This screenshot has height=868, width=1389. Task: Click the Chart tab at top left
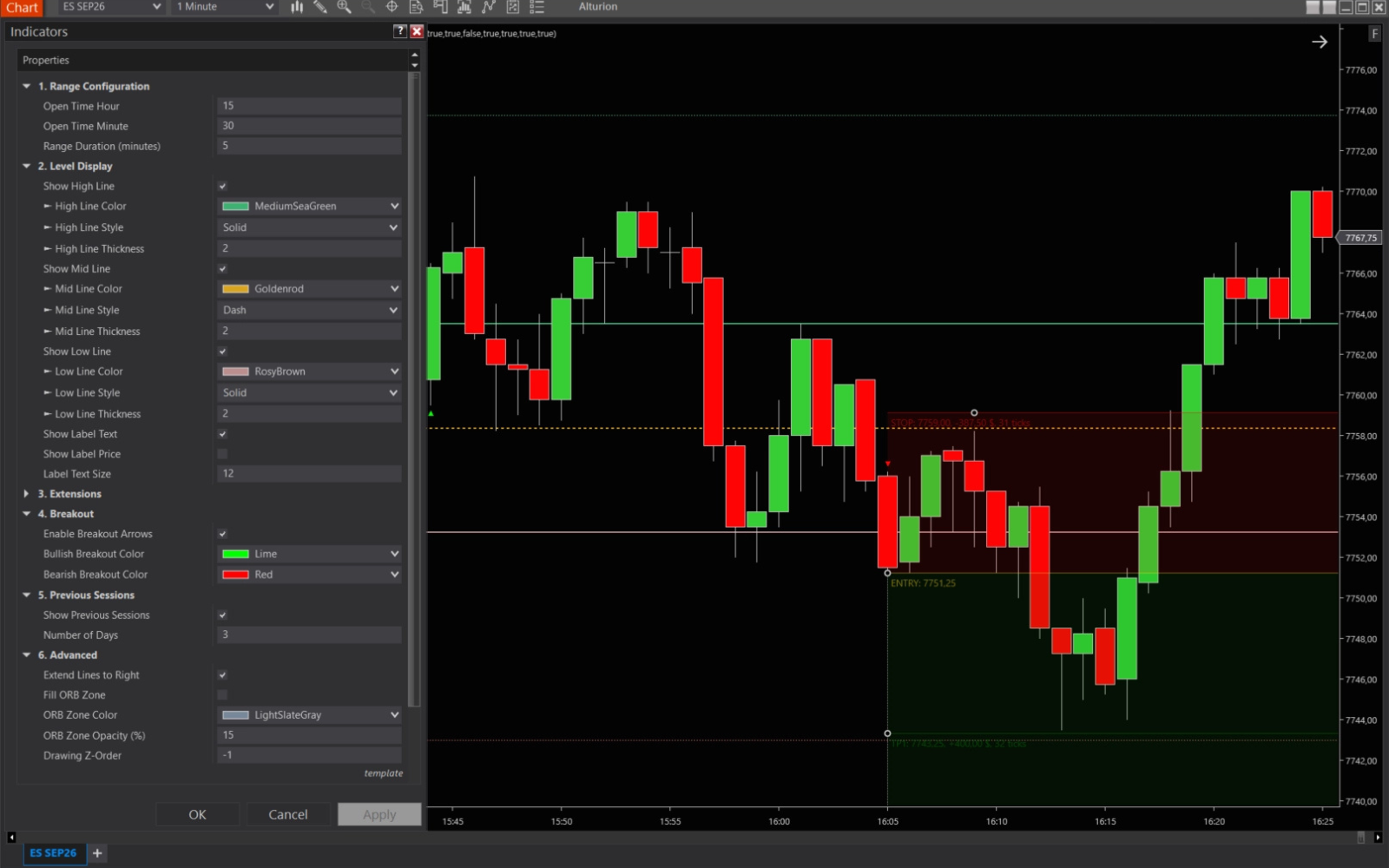pyautogui.click(x=22, y=8)
